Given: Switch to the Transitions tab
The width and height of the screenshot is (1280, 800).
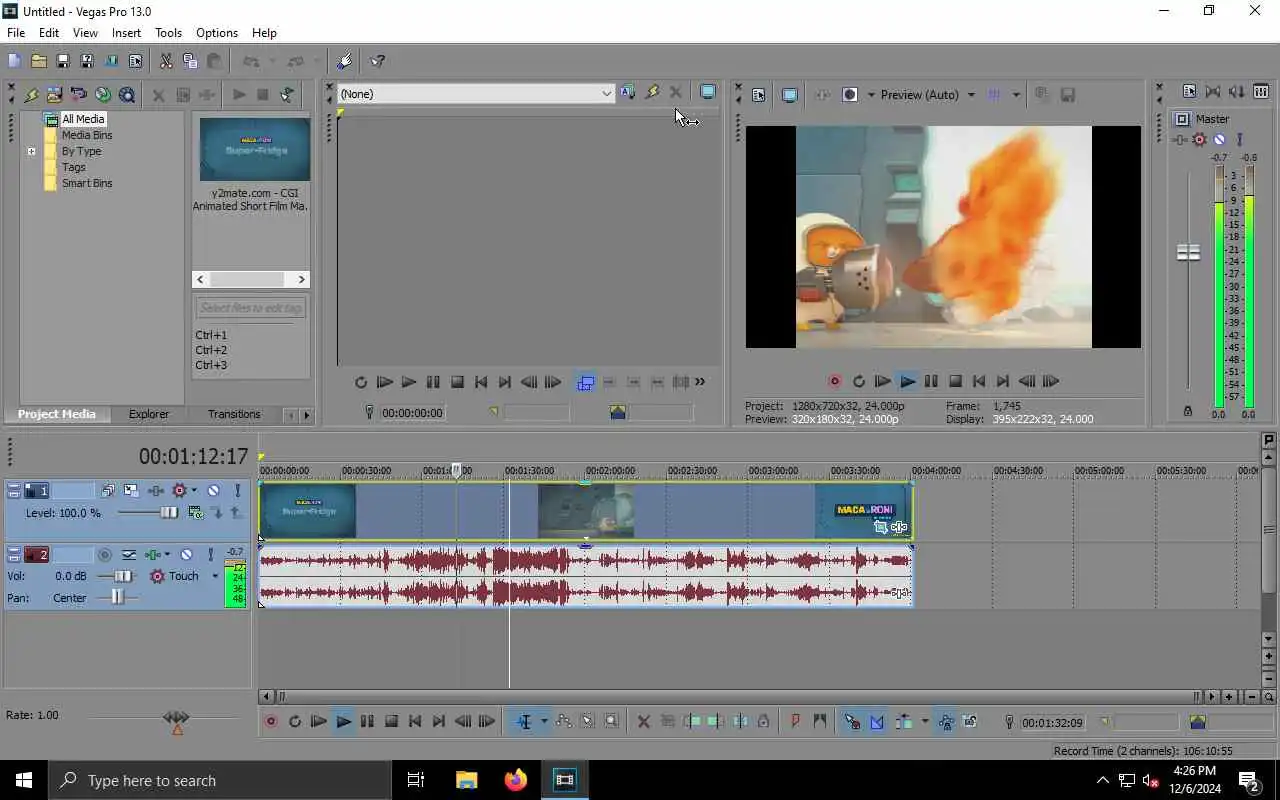Looking at the screenshot, I should [x=234, y=414].
